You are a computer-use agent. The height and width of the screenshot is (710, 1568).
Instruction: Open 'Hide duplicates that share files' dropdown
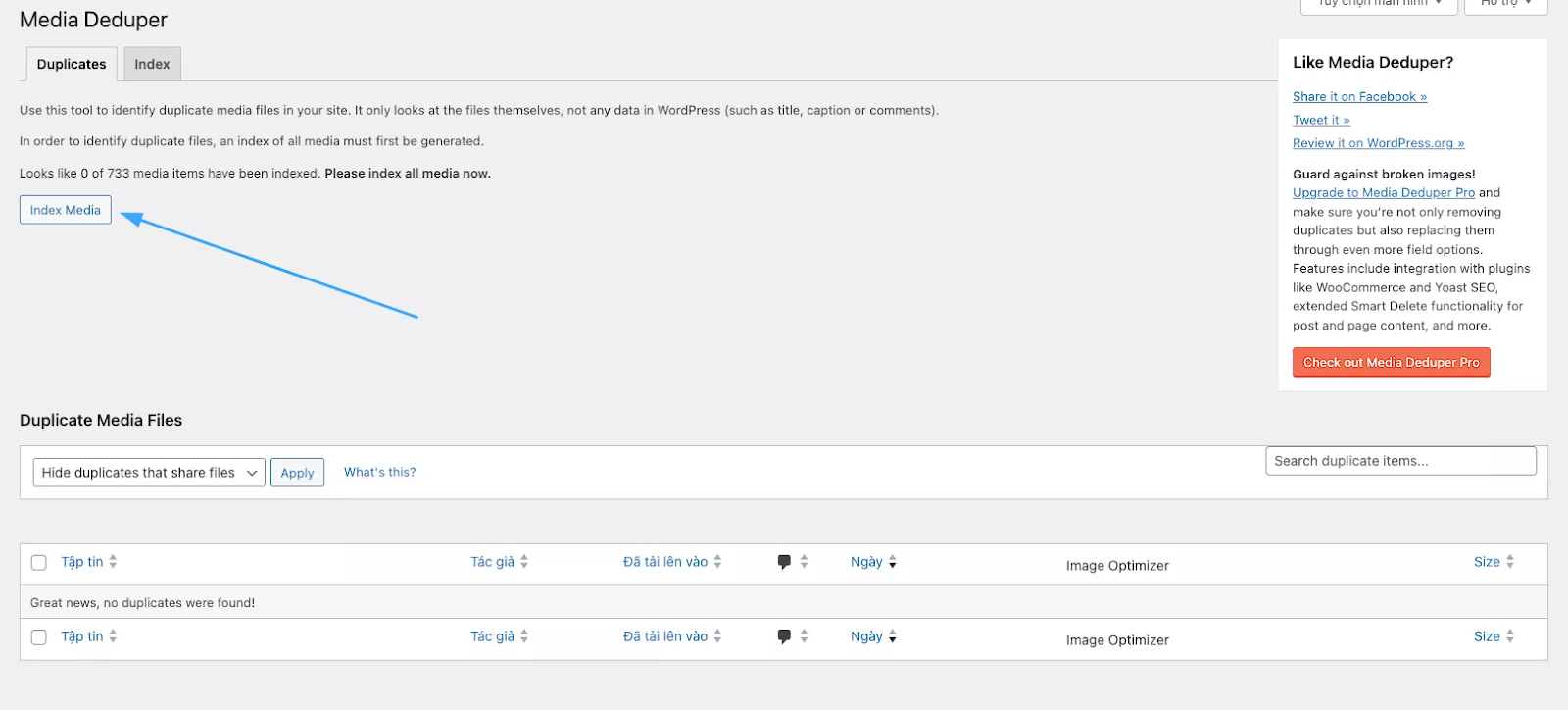149,473
